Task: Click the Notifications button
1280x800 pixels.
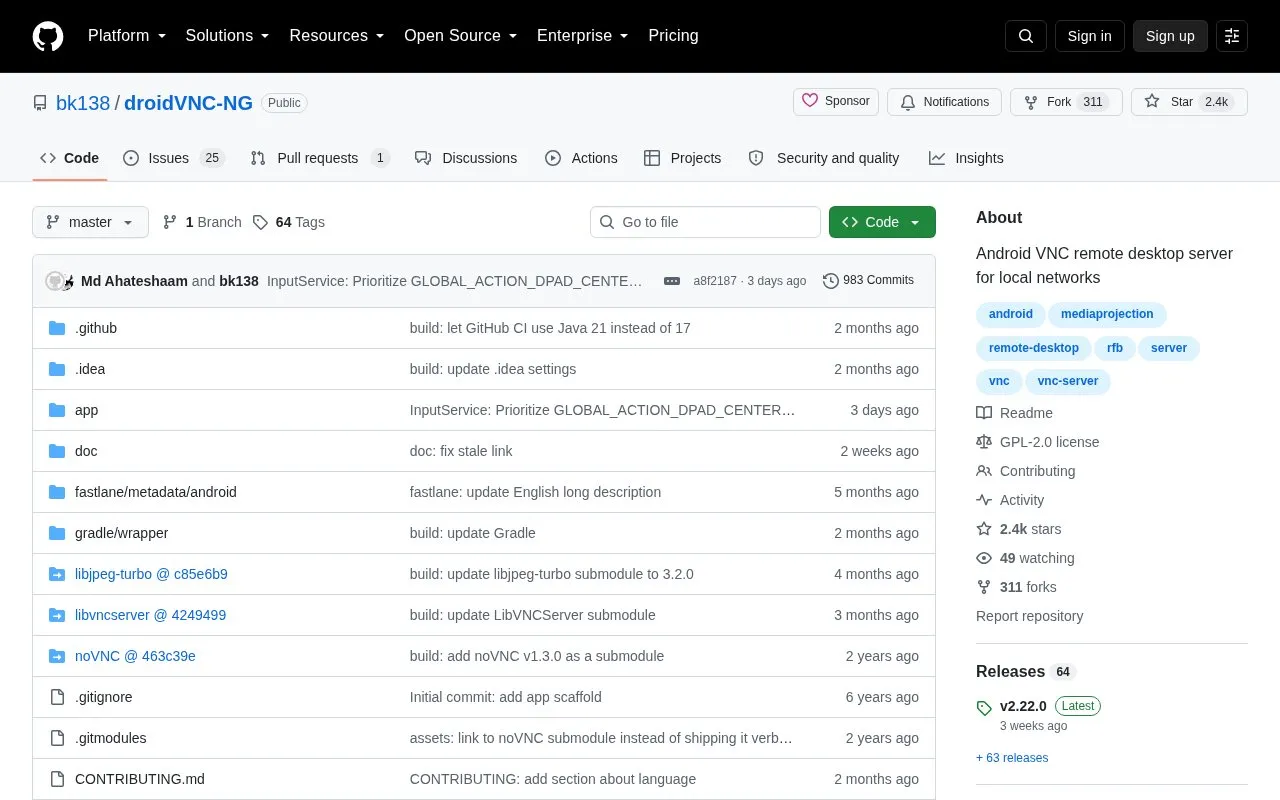Action: 945,102
